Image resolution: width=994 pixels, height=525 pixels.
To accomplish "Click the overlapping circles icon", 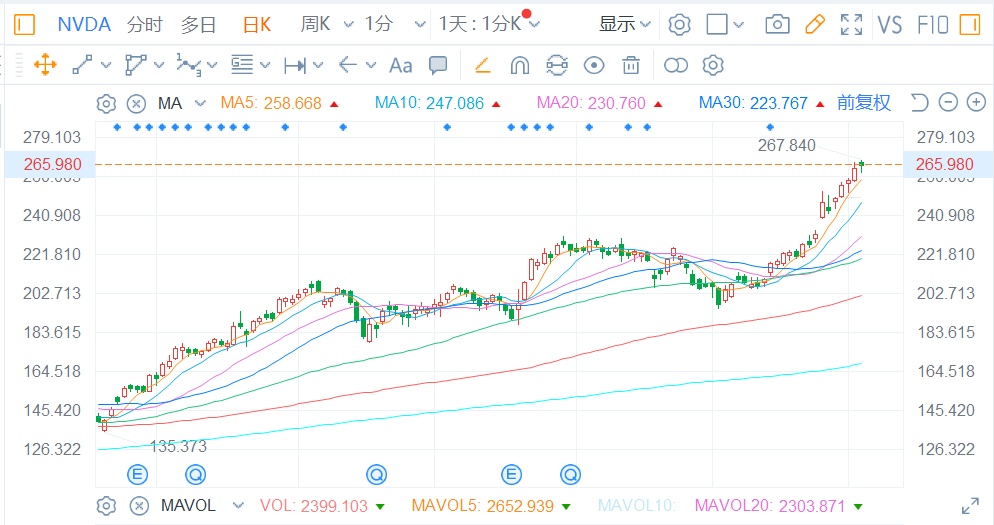I will tap(676, 65).
